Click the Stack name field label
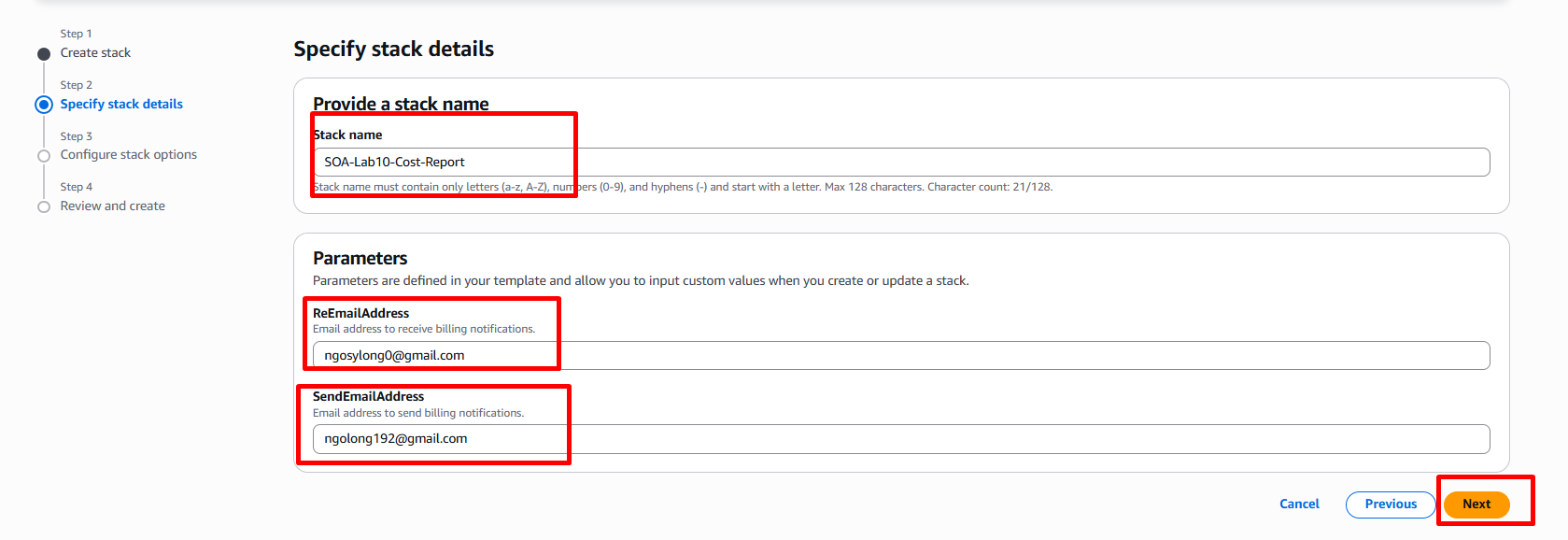1568x540 pixels. tap(347, 135)
